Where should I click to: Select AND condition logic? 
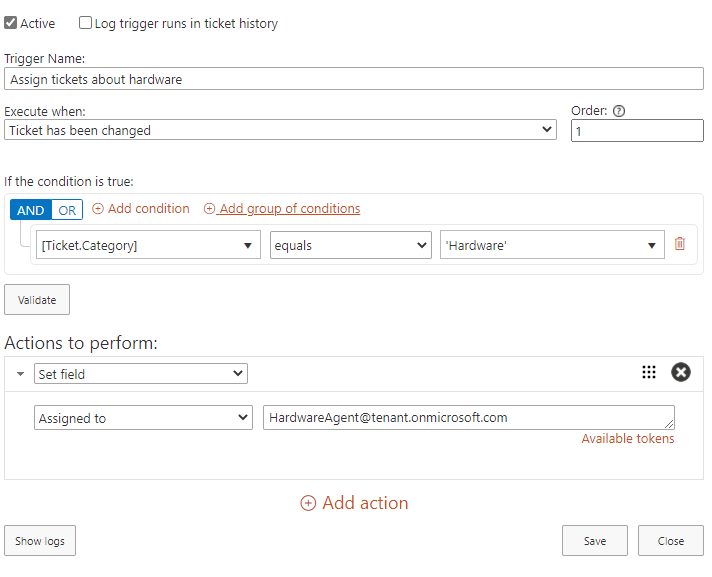31,210
